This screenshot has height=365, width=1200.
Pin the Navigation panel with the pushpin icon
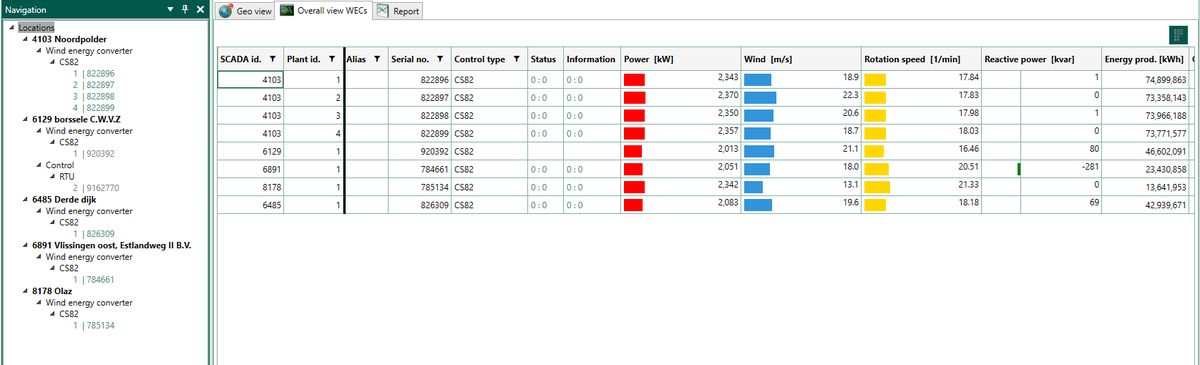(x=184, y=8)
